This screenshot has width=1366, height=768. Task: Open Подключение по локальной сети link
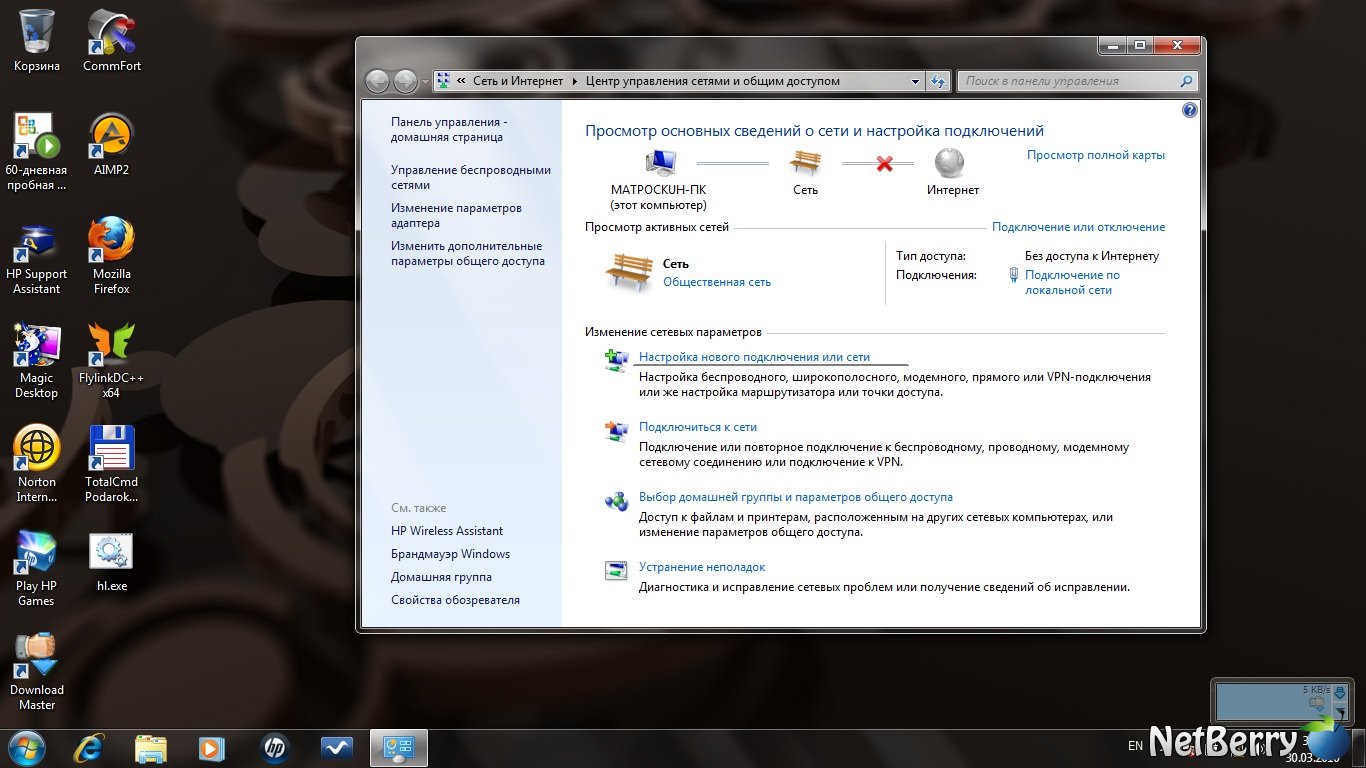click(x=1072, y=282)
